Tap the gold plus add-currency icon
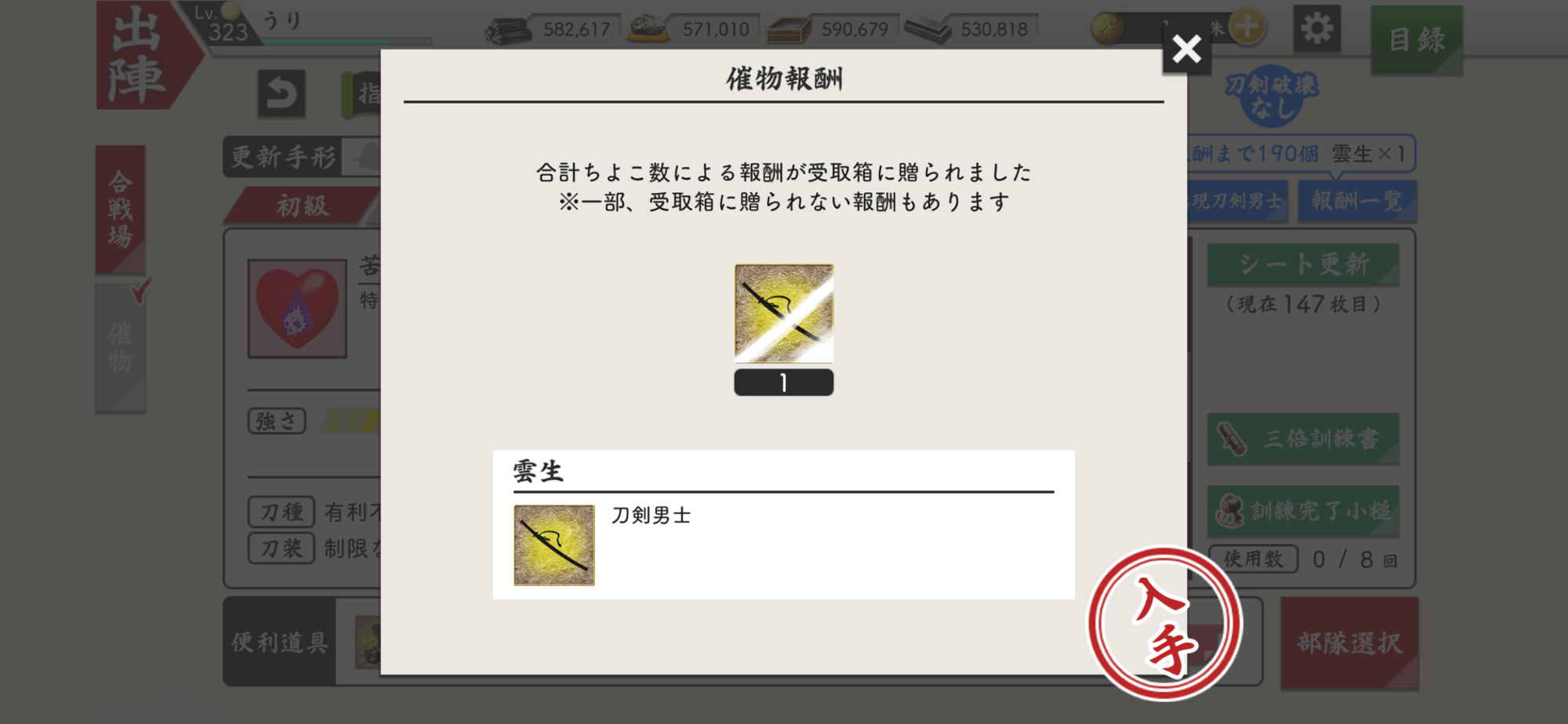 [x=1247, y=27]
